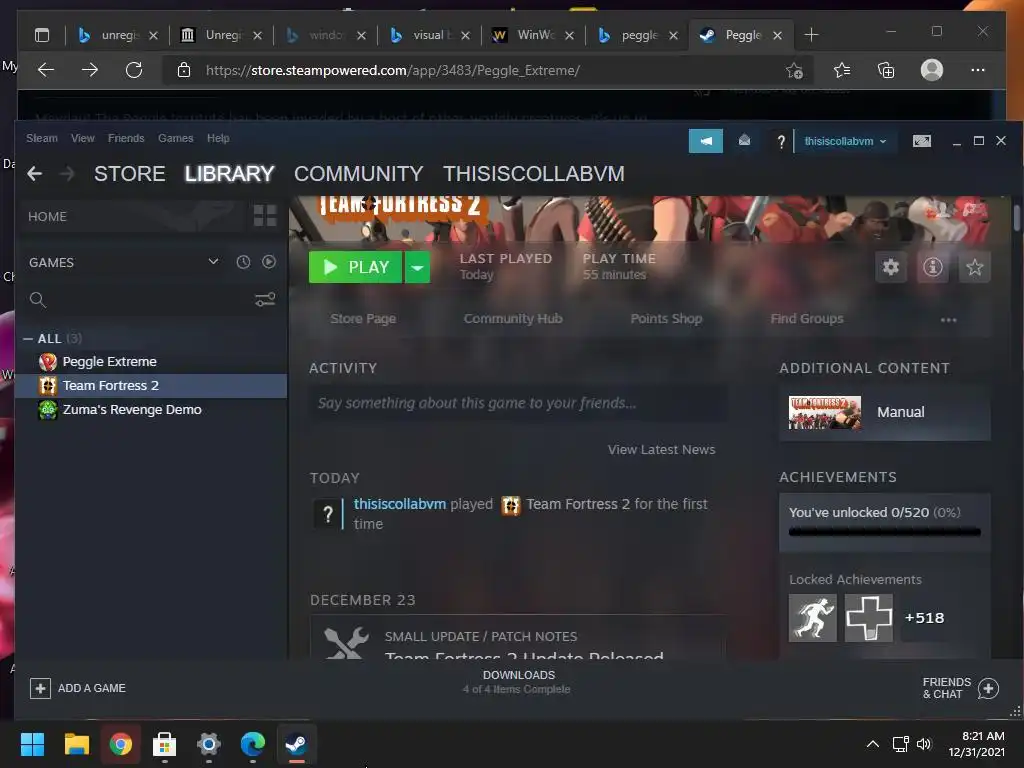Open Edge collections icon
This screenshot has width=1024, height=768.
point(886,70)
